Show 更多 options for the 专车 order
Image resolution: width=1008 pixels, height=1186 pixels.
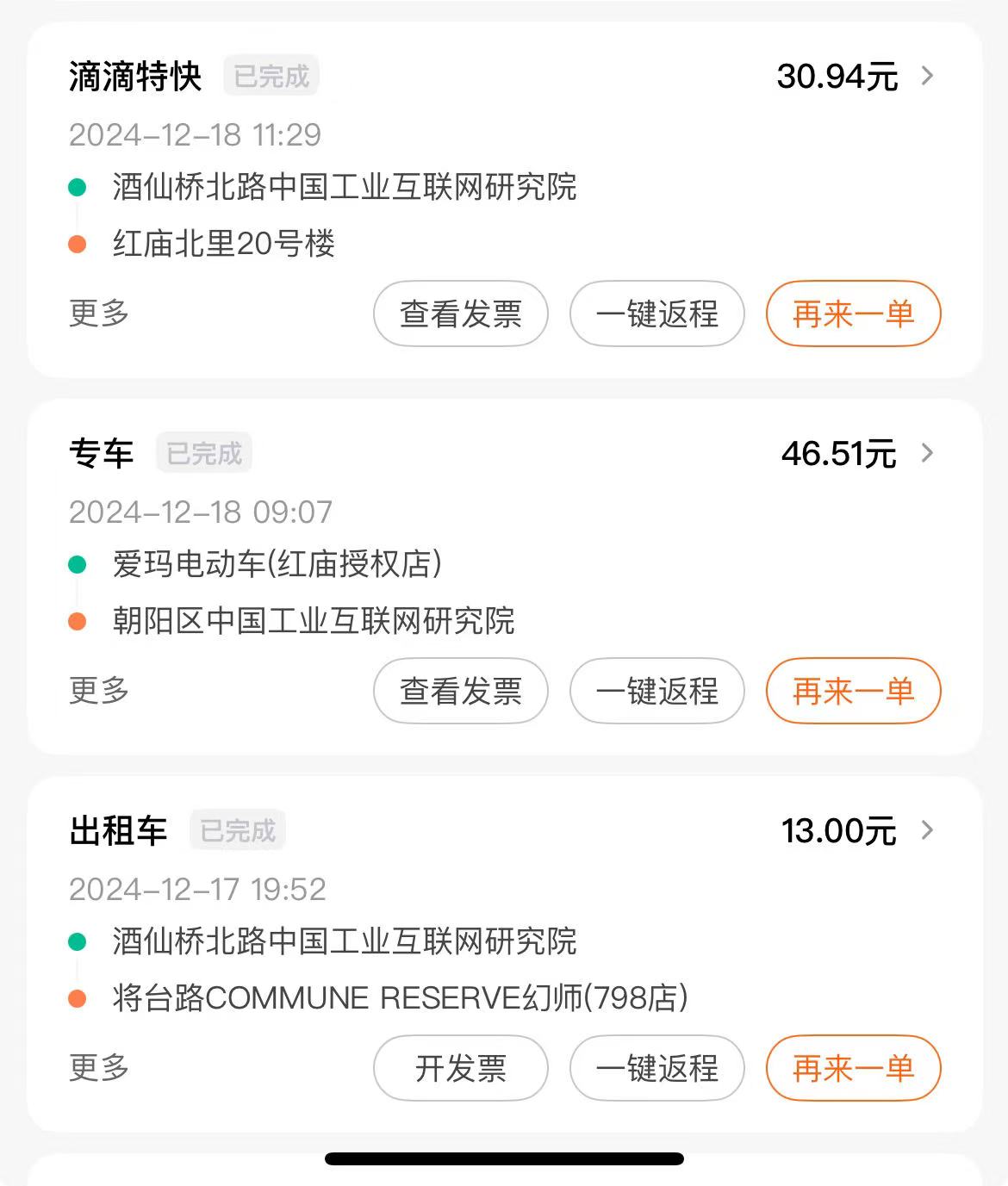[99, 690]
